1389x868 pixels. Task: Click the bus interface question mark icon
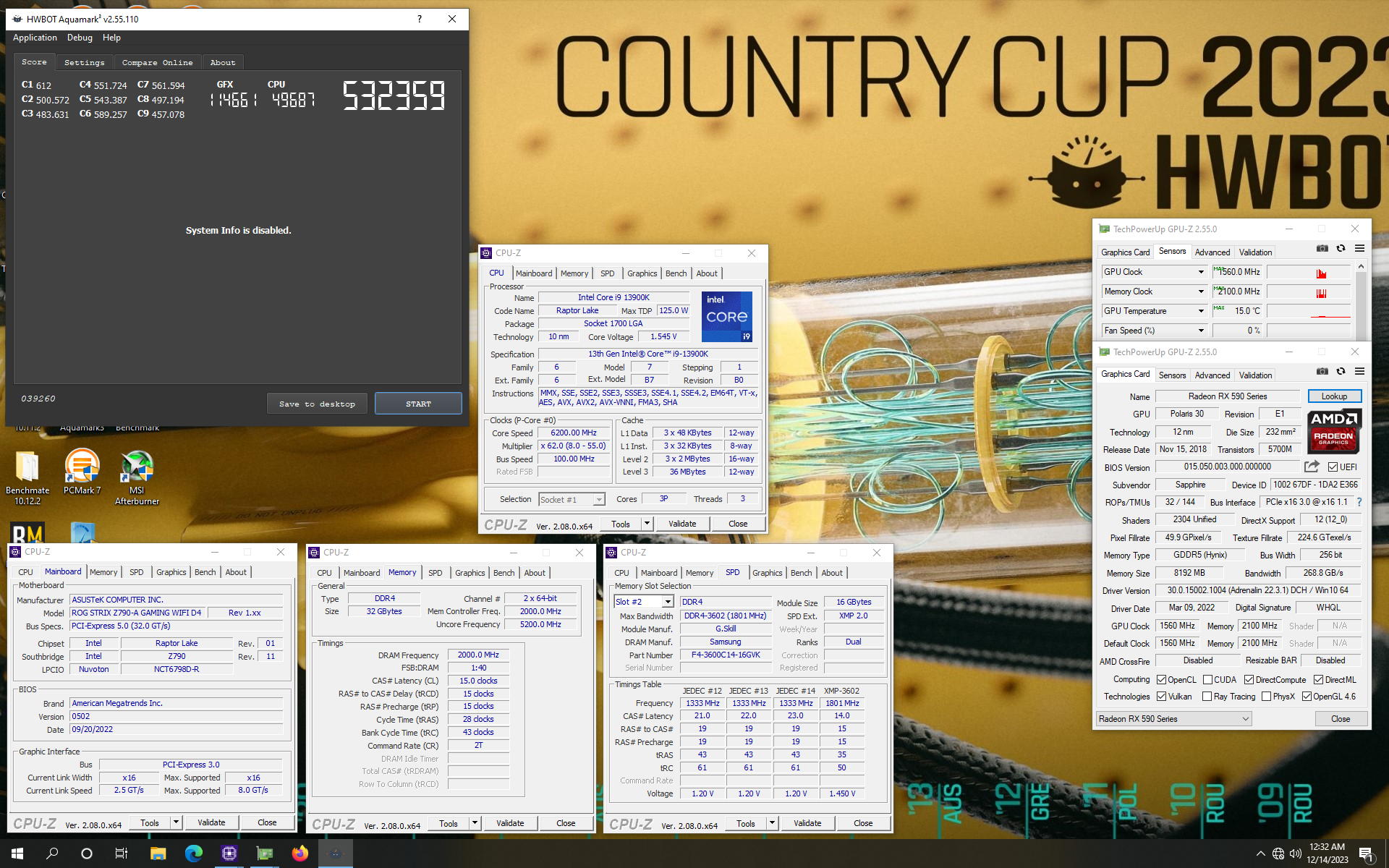pos(1359,502)
